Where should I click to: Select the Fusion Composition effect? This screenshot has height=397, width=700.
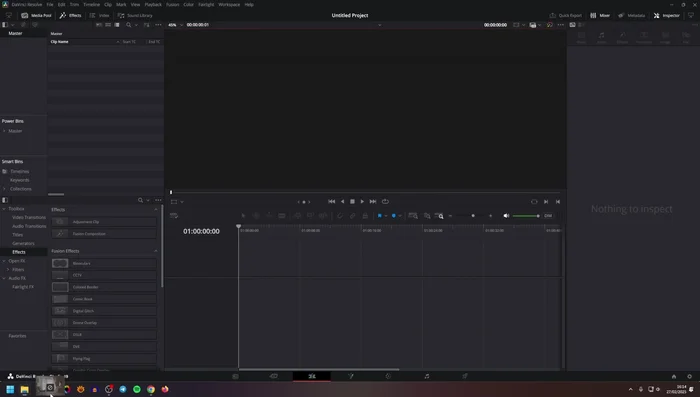[104, 234]
